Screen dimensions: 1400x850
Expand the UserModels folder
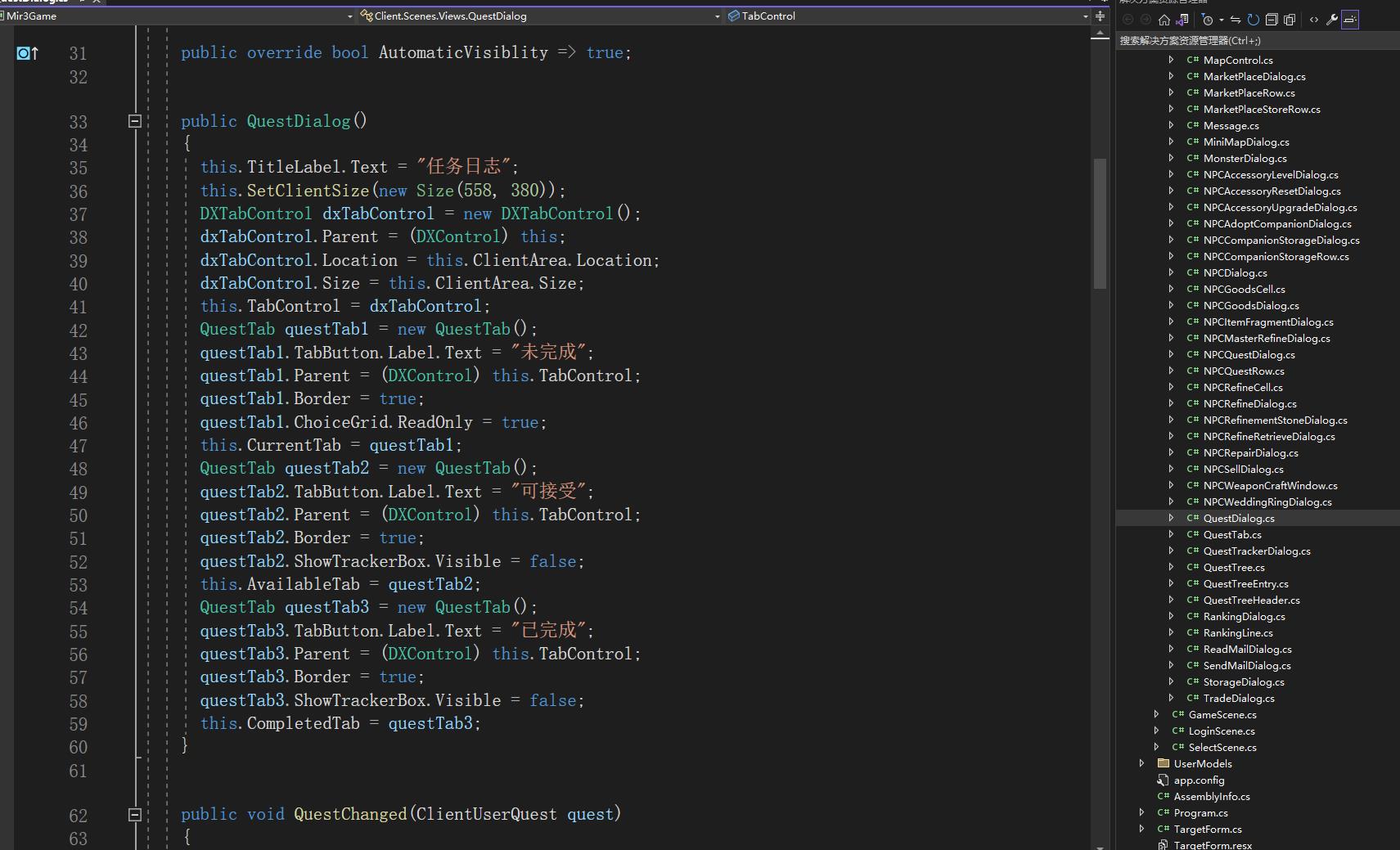[1141, 763]
